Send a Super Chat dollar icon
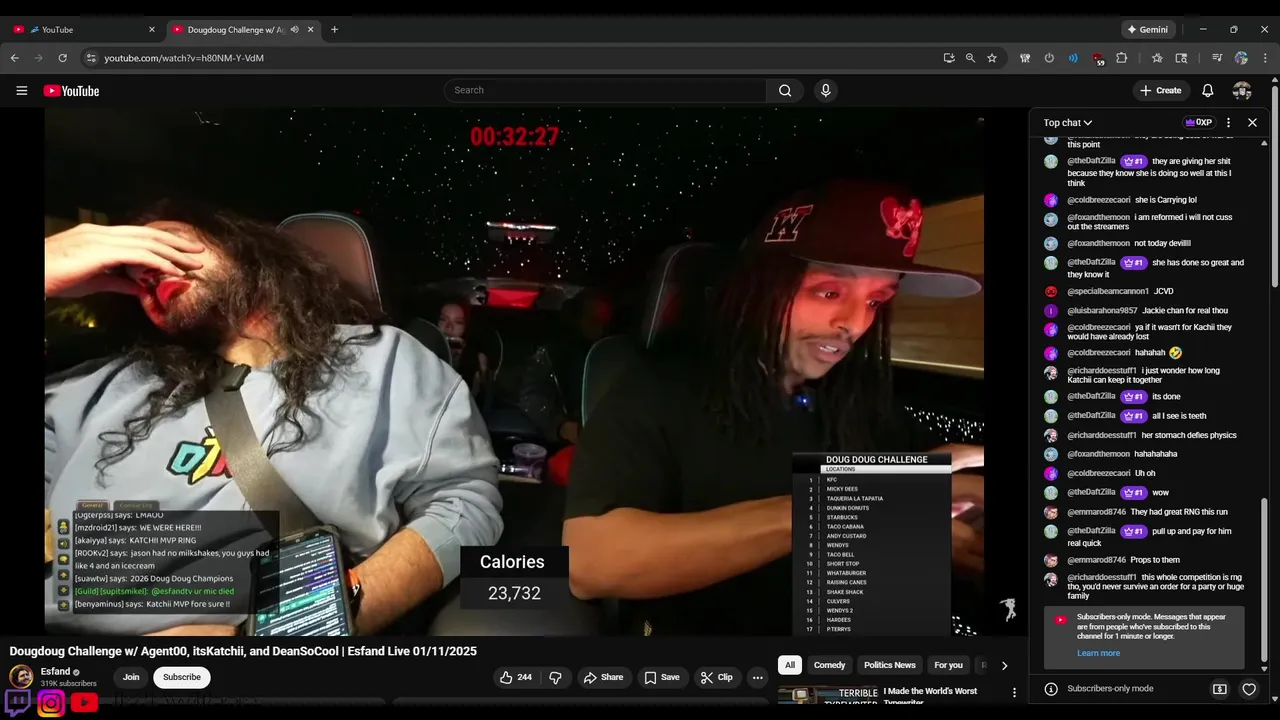The height and width of the screenshot is (720, 1280). click(x=1220, y=689)
